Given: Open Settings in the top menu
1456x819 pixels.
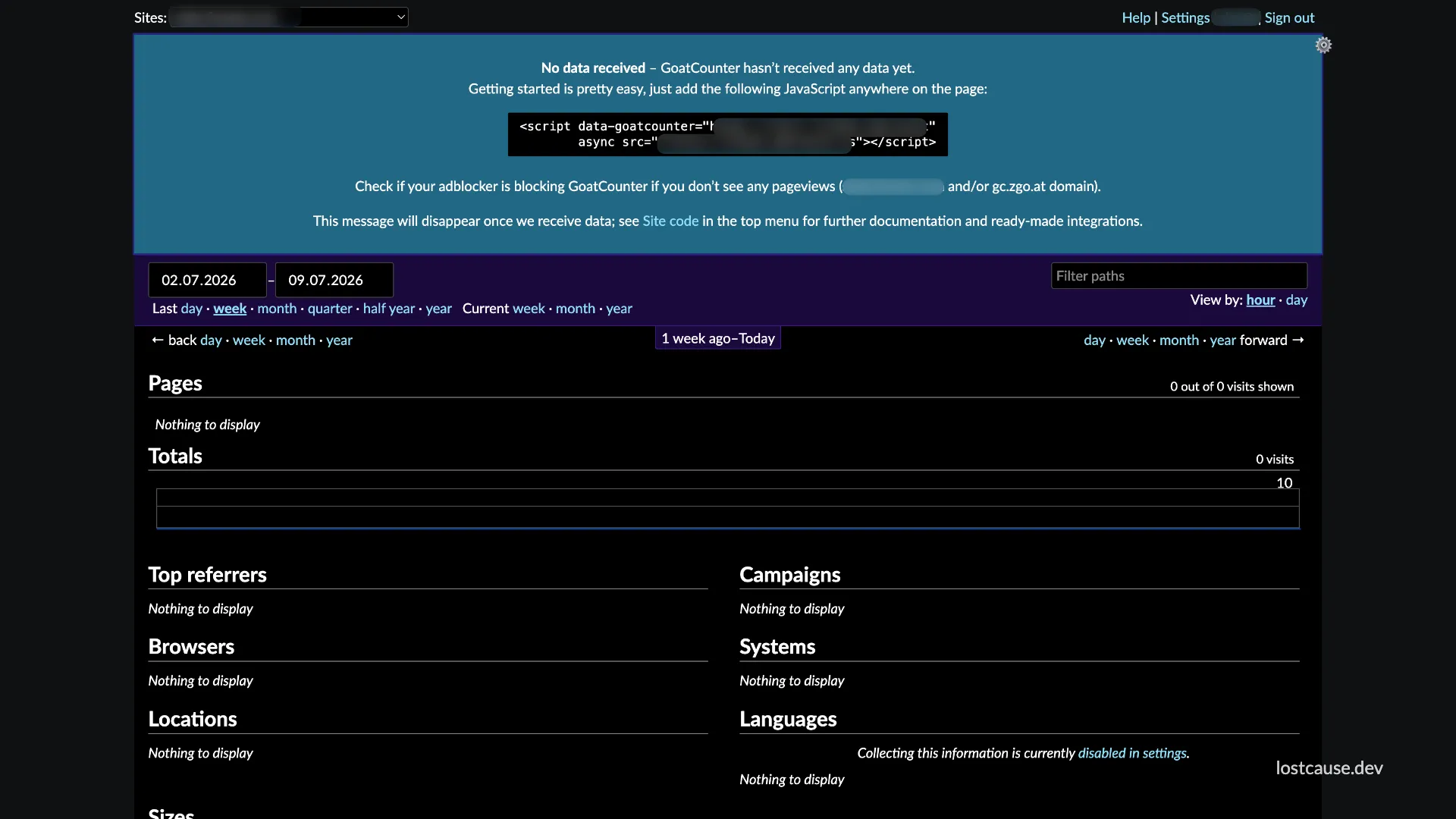Looking at the screenshot, I should click(x=1185, y=17).
